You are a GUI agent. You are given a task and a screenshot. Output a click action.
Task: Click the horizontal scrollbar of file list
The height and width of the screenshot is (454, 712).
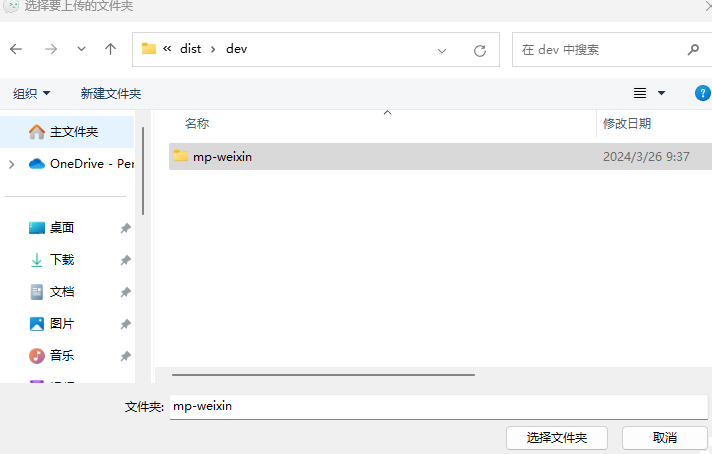pyautogui.click(x=323, y=375)
